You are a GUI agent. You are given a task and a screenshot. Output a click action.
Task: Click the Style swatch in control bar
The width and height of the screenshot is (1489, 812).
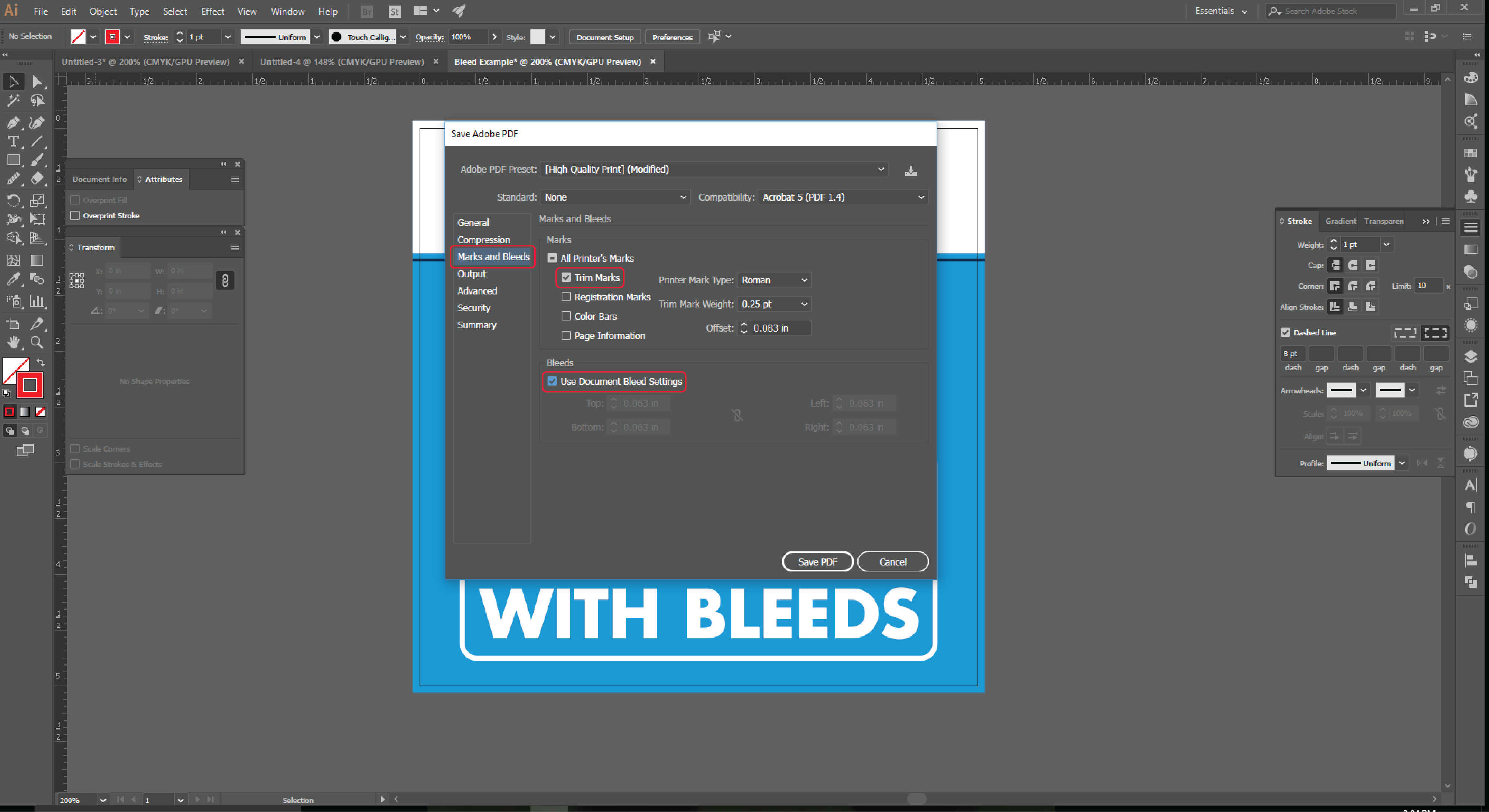(537, 37)
